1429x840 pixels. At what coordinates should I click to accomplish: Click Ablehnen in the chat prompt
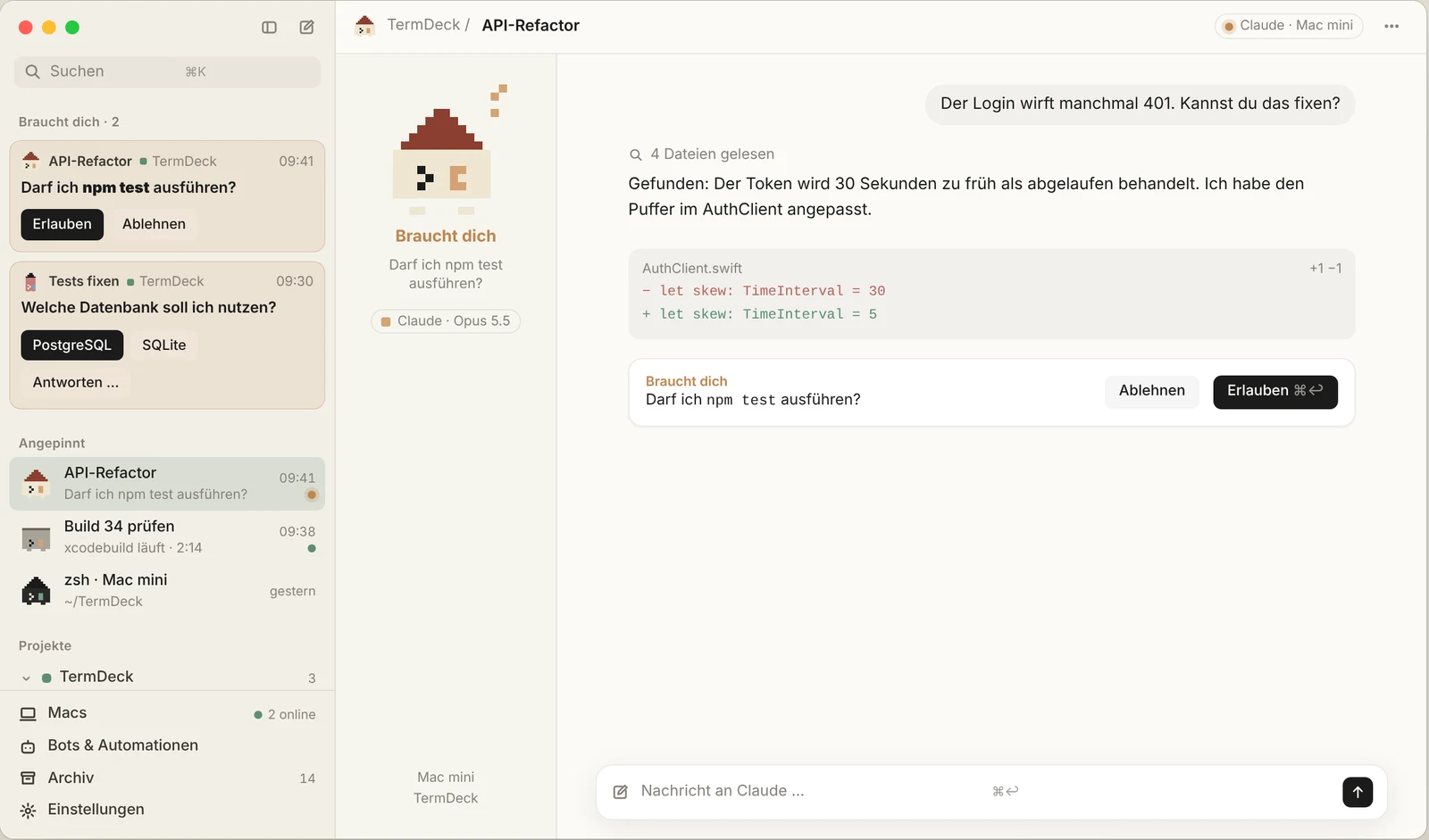coord(1152,391)
